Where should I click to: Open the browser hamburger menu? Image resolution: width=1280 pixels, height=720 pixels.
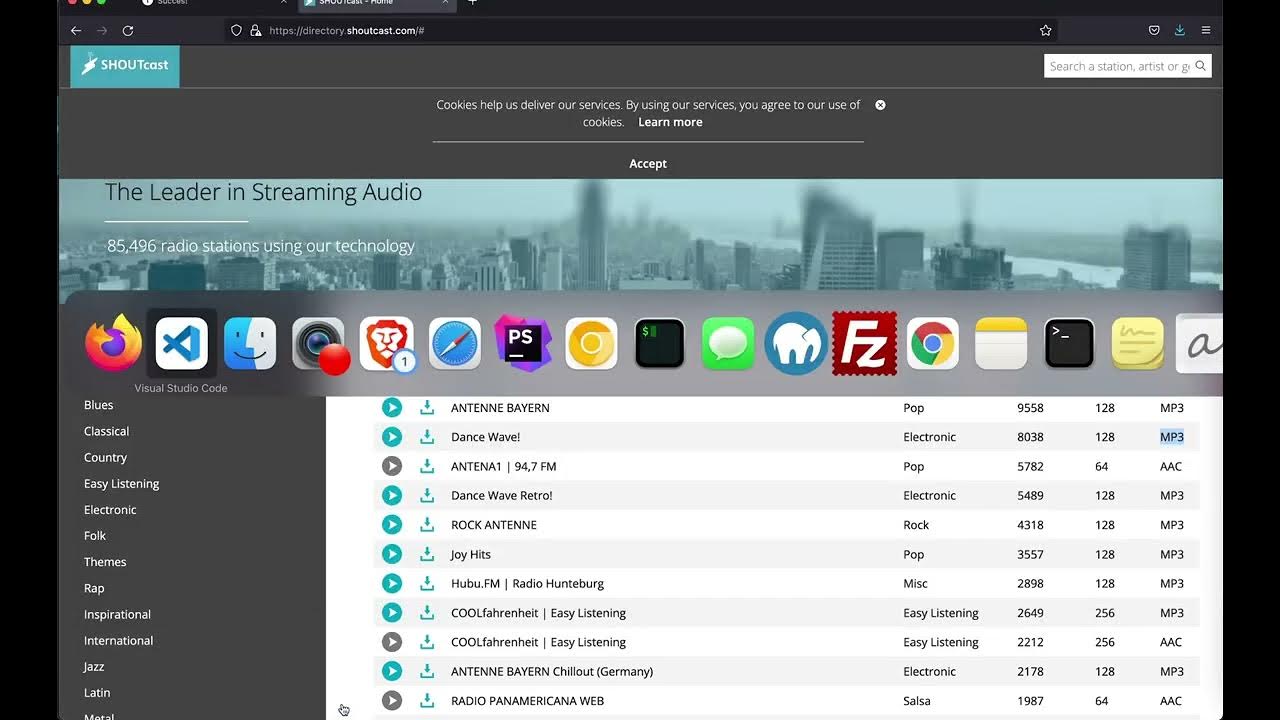pyautogui.click(x=1206, y=31)
